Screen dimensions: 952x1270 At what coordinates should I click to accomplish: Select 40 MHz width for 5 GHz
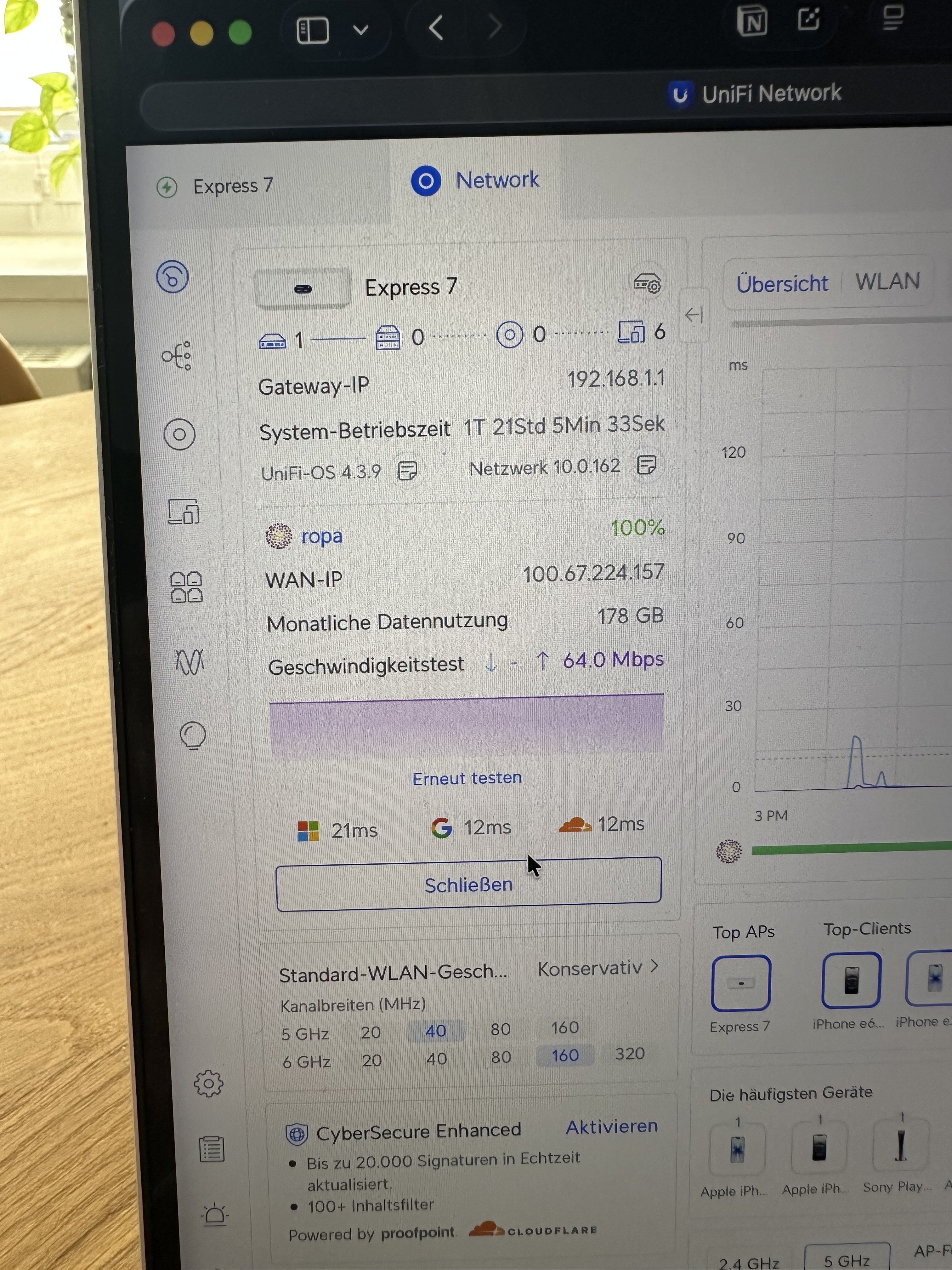click(x=435, y=1031)
